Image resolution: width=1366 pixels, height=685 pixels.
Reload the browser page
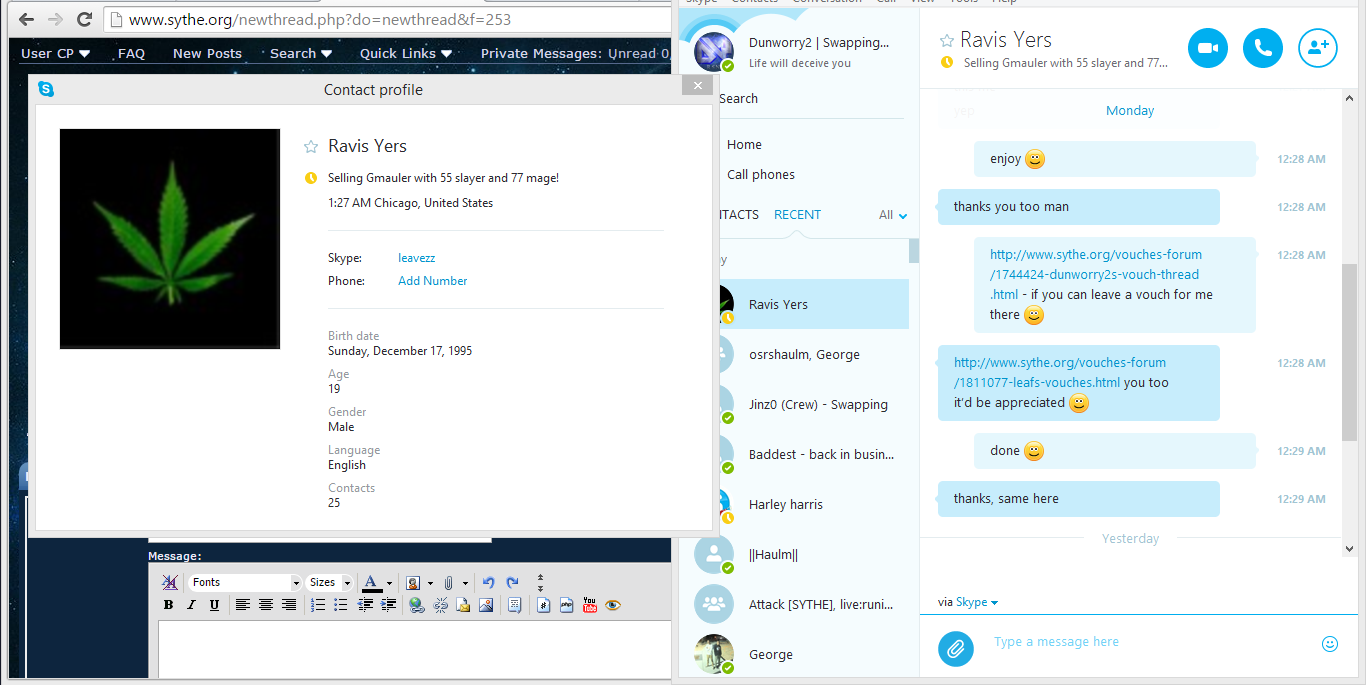click(84, 19)
